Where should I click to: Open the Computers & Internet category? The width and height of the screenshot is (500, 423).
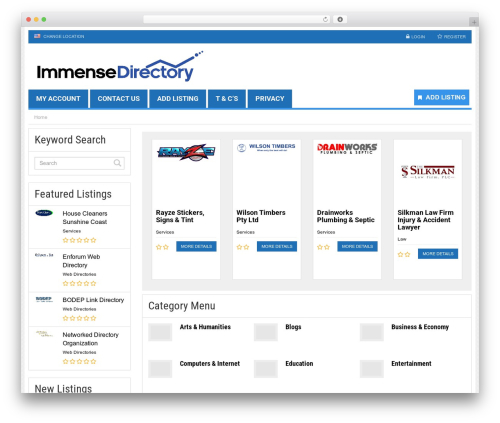pyautogui.click(x=209, y=363)
